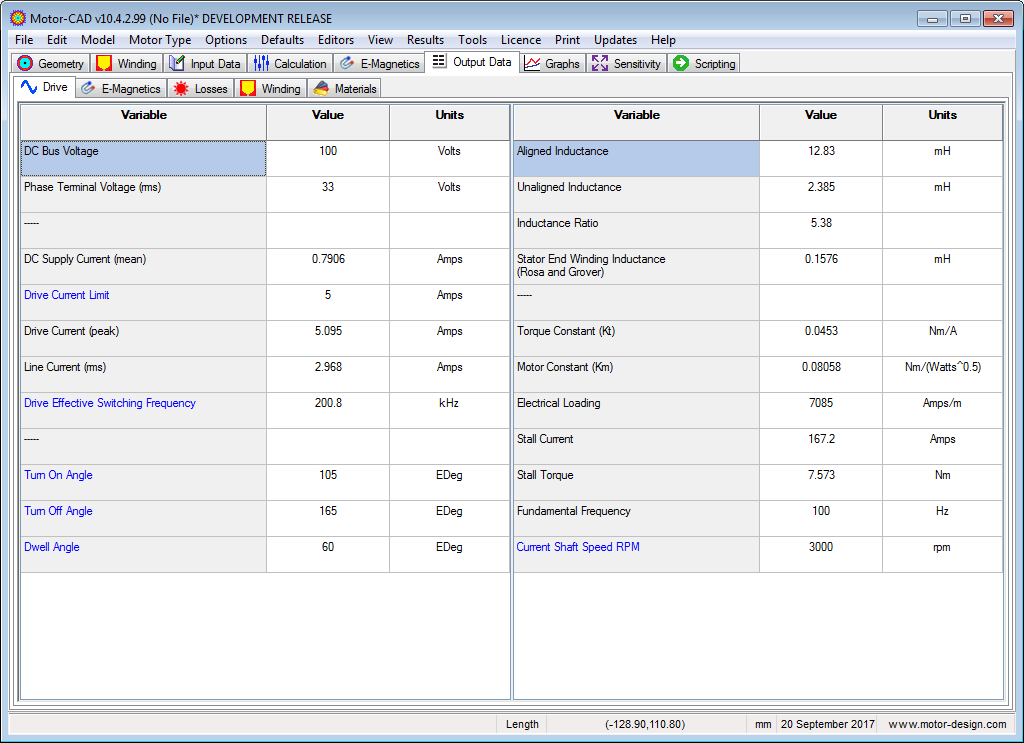Screen dimensions: 1024x743
Task: Click the Torque Constant (Kt) row
Action: point(758,338)
